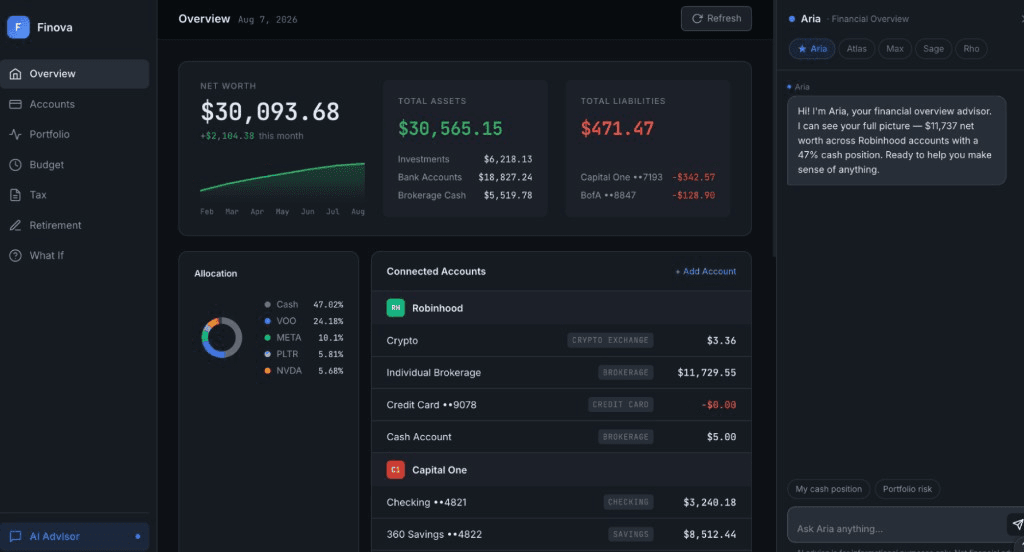The height and width of the screenshot is (552, 1024).
Task: Click the Accounts card icon
Action: pyautogui.click(x=16, y=104)
